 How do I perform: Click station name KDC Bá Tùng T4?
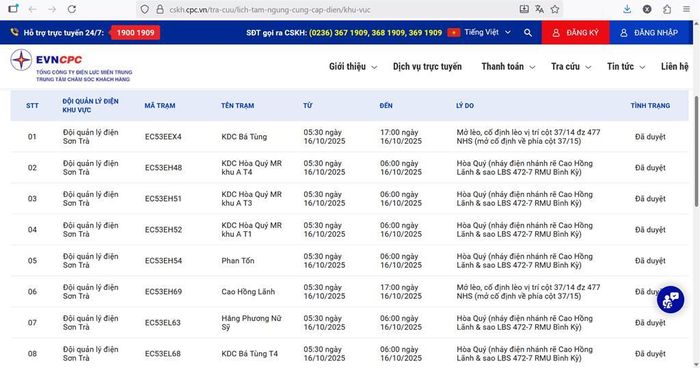pyautogui.click(x=250, y=354)
